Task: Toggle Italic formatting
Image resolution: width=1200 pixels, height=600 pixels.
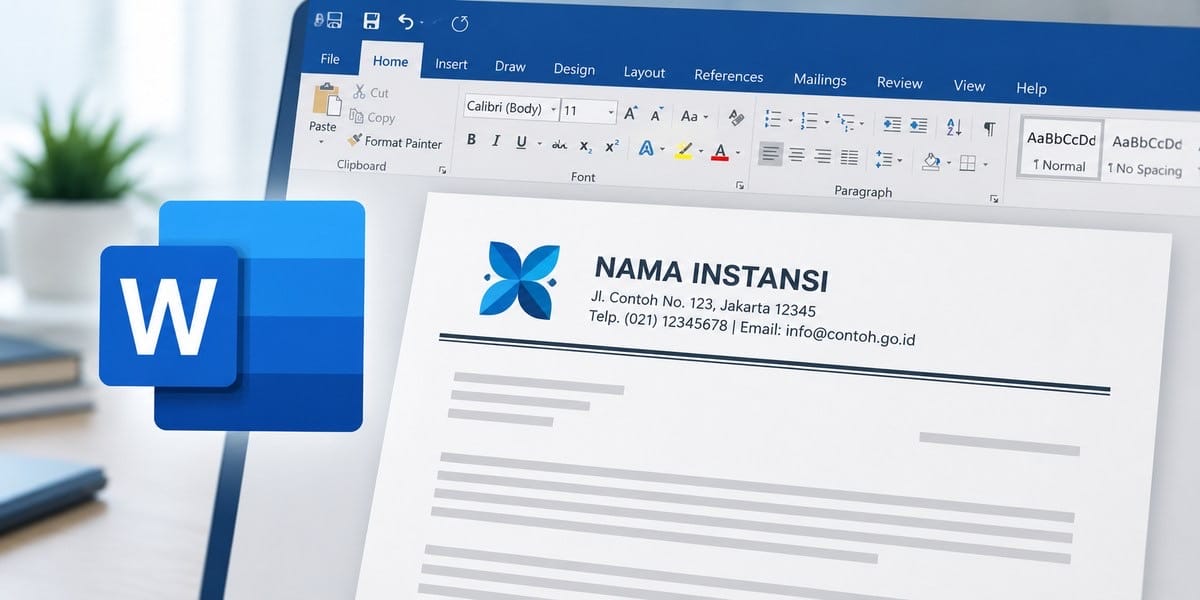Action: [496, 141]
